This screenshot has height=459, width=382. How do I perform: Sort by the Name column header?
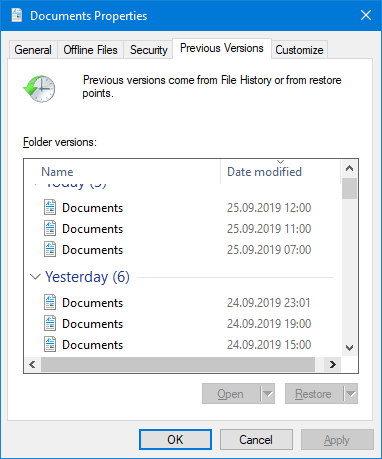coord(122,172)
